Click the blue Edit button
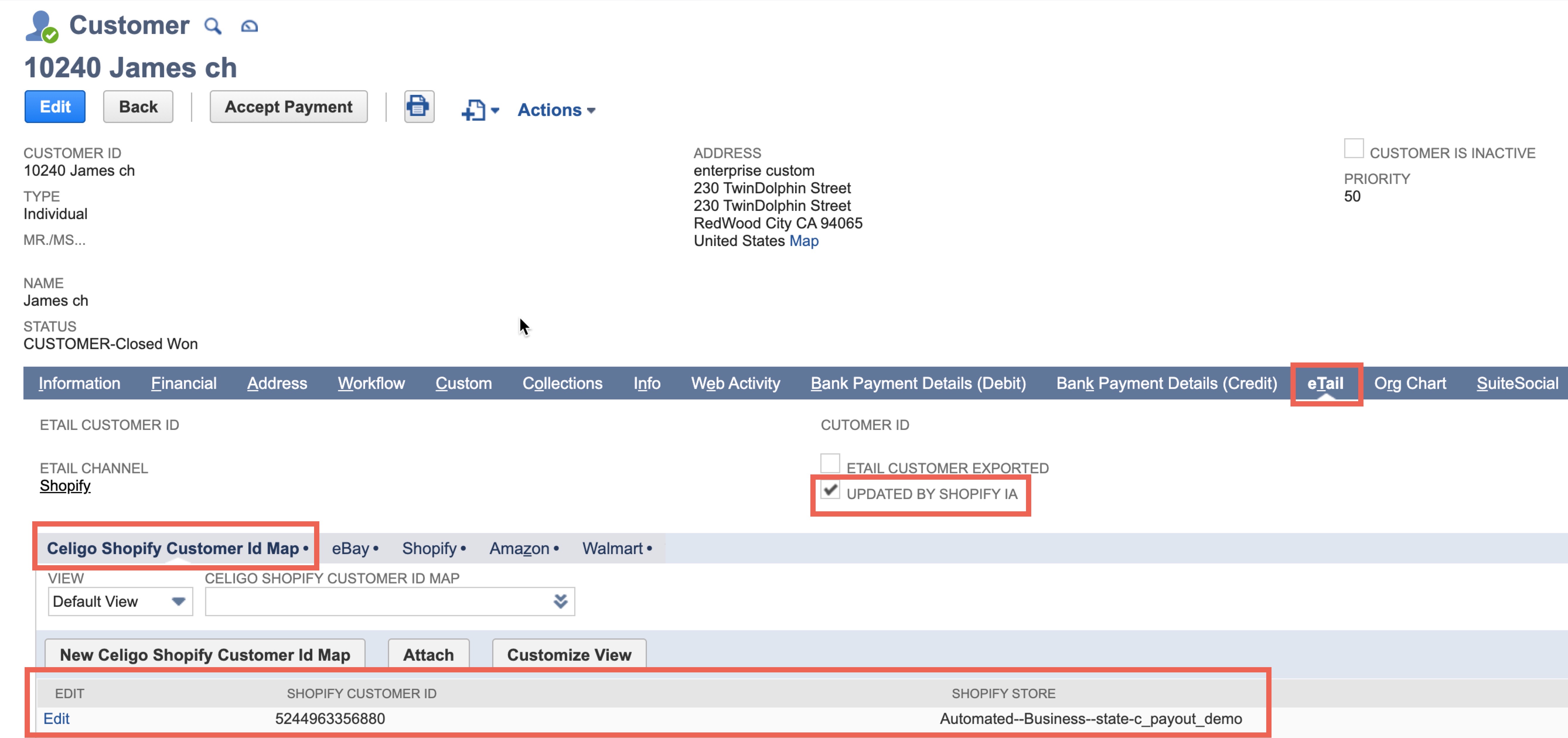 pos(55,107)
